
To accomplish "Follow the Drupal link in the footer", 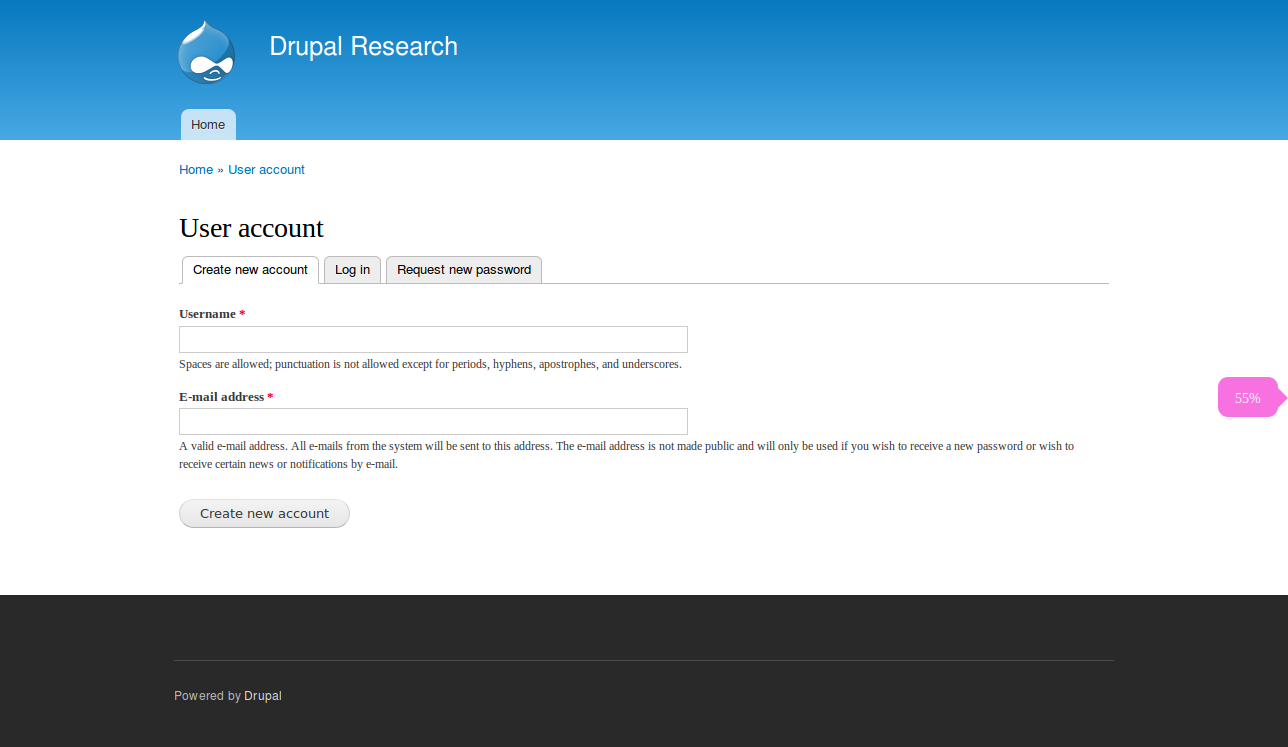I will click(263, 696).
